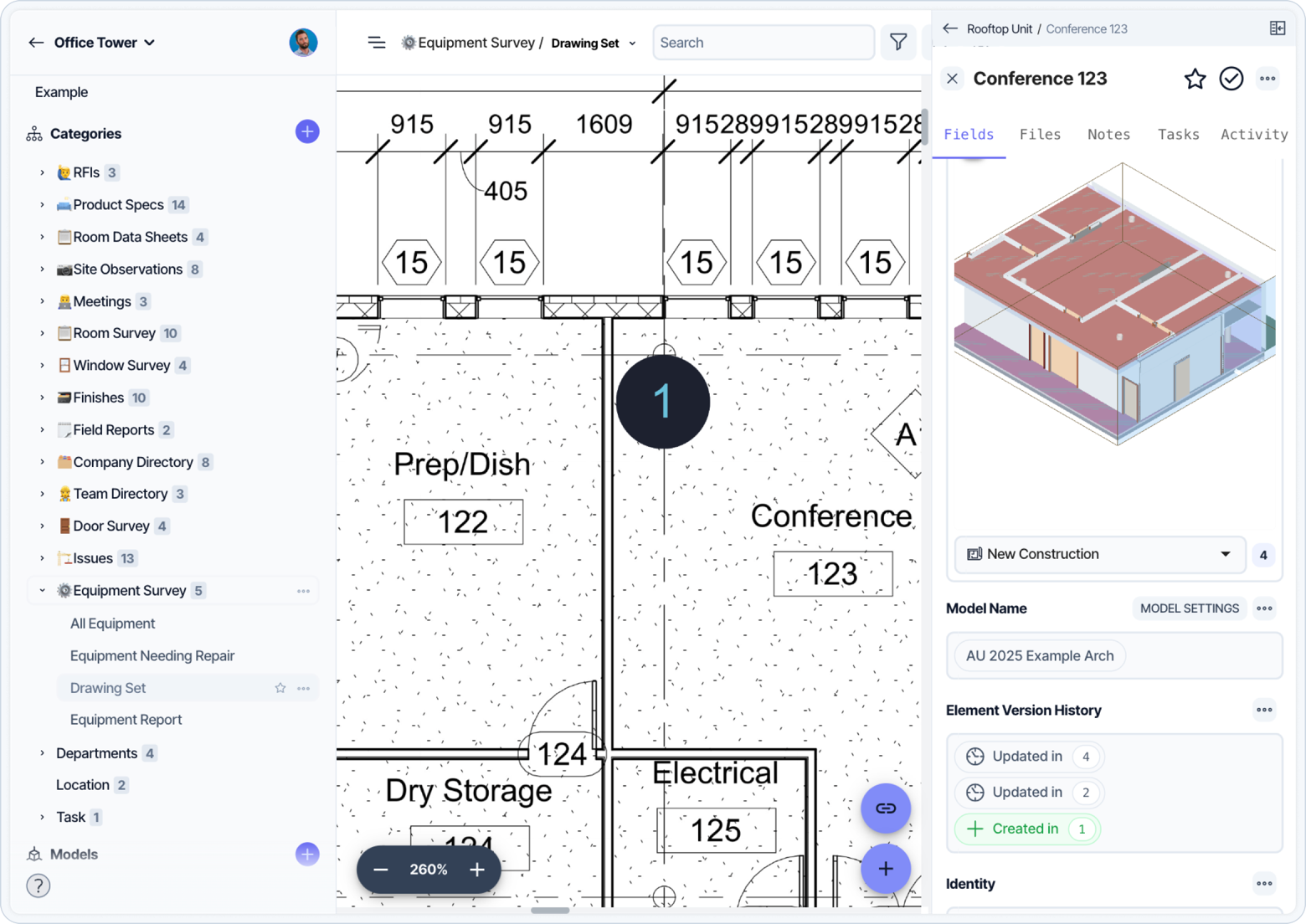The image size is (1306, 924).
Task: Close the Conference 123 panel
Action: tap(953, 79)
